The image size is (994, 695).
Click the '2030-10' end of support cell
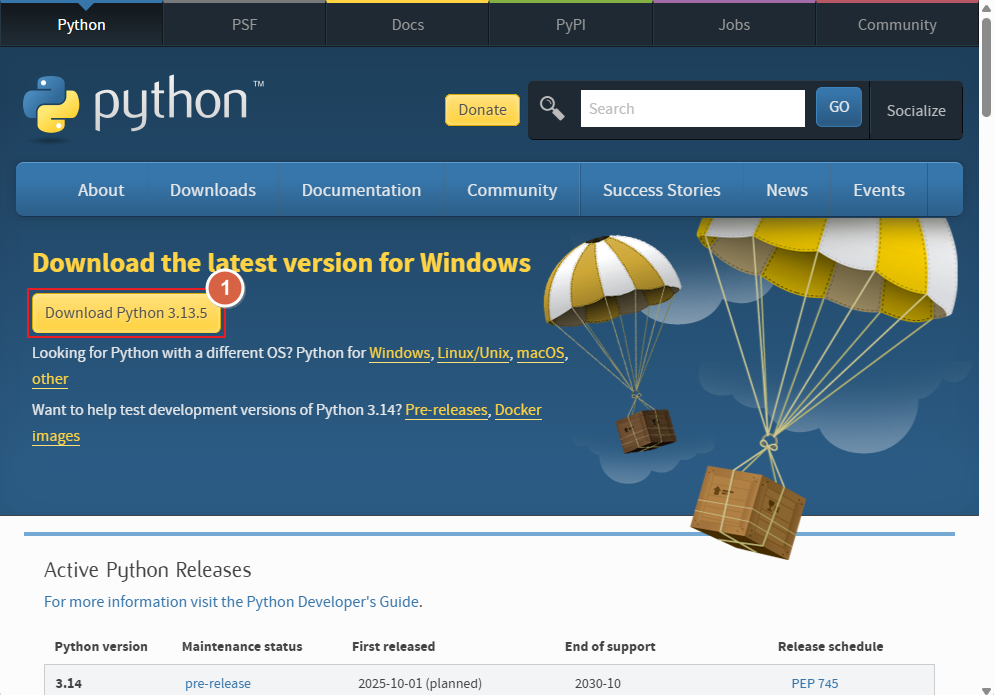point(598,683)
